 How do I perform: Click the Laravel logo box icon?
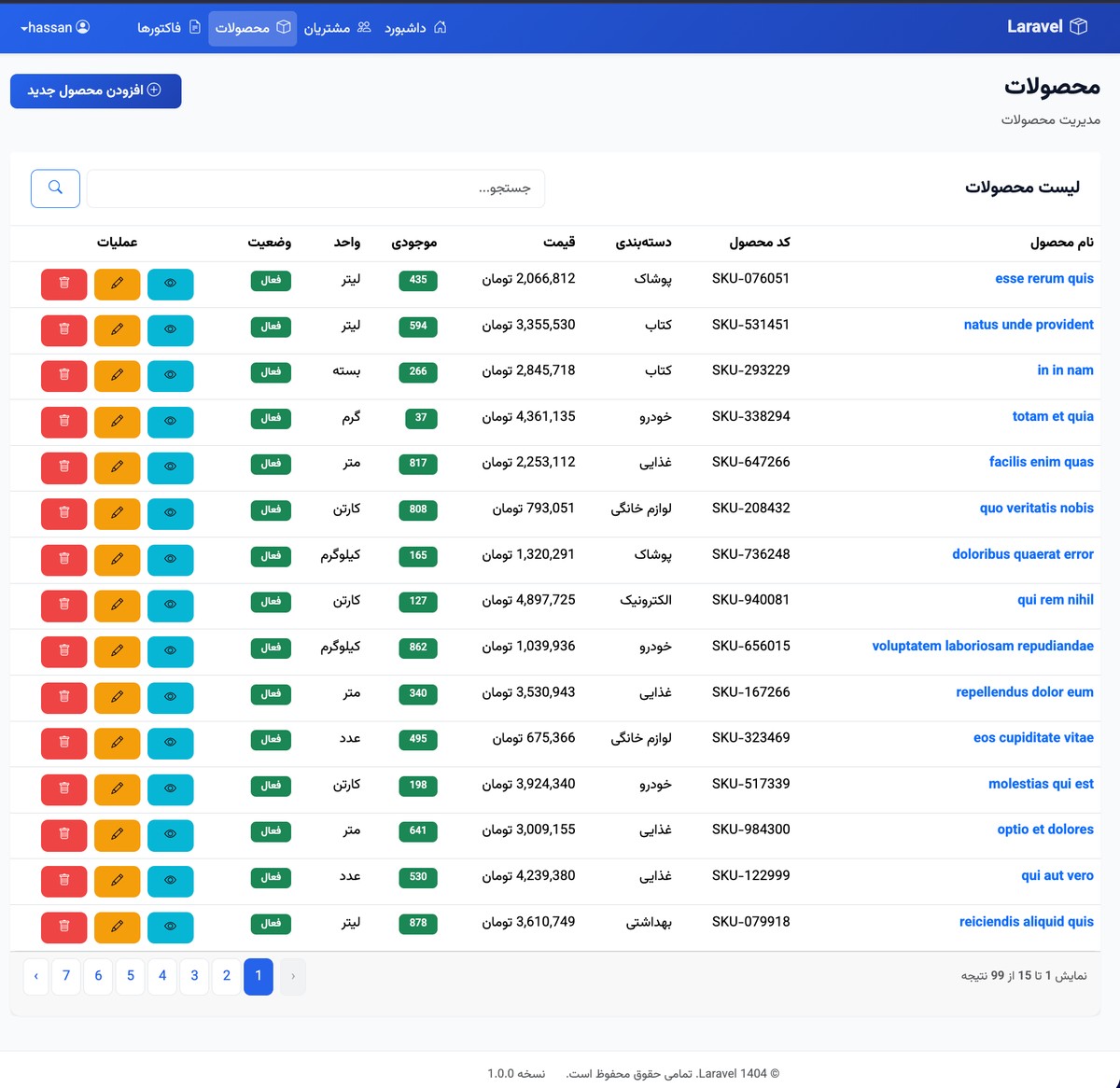tap(1078, 27)
